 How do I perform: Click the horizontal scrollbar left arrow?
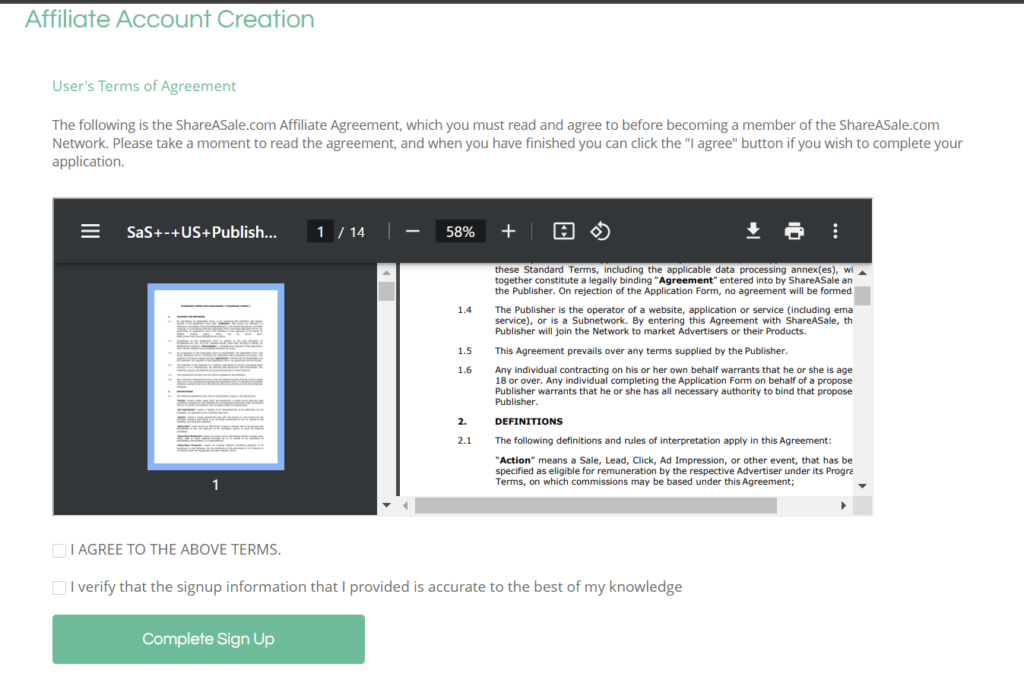pos(406,506)
